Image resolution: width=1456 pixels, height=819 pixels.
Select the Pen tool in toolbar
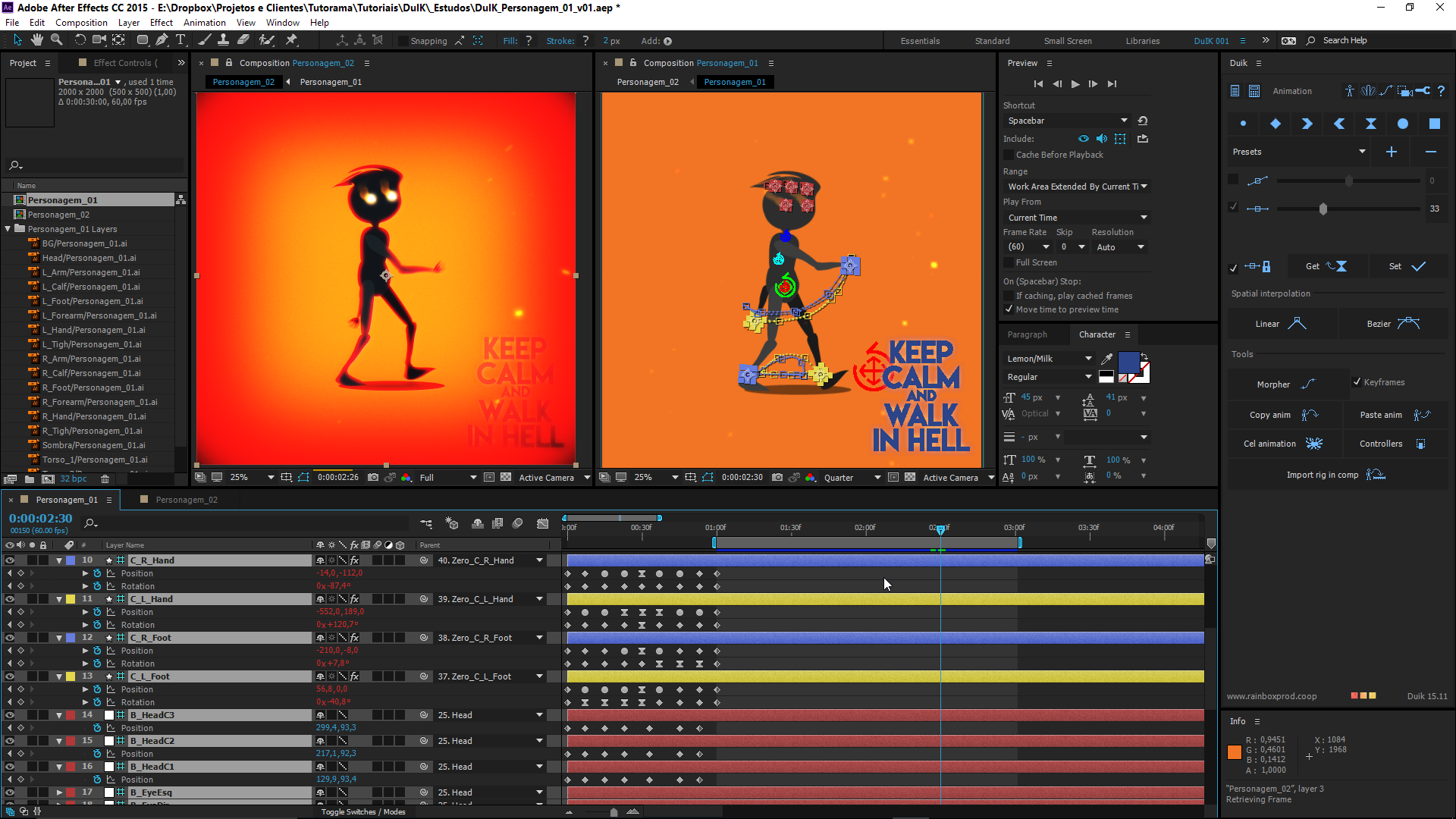coord(162,40)
